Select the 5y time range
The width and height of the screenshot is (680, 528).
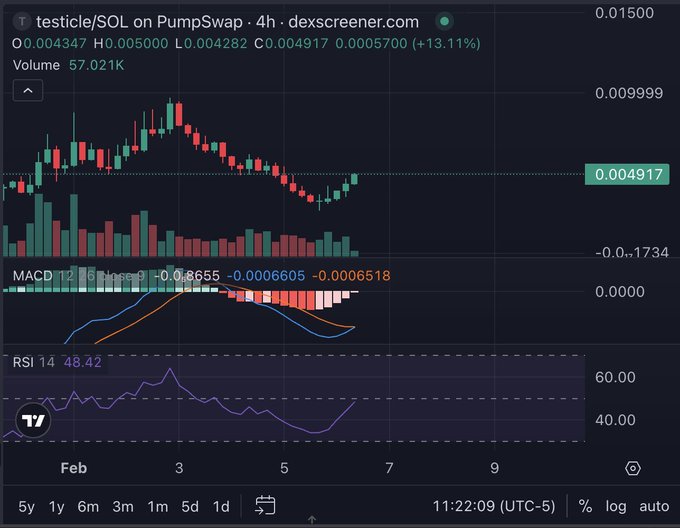(x=28, y=506)
